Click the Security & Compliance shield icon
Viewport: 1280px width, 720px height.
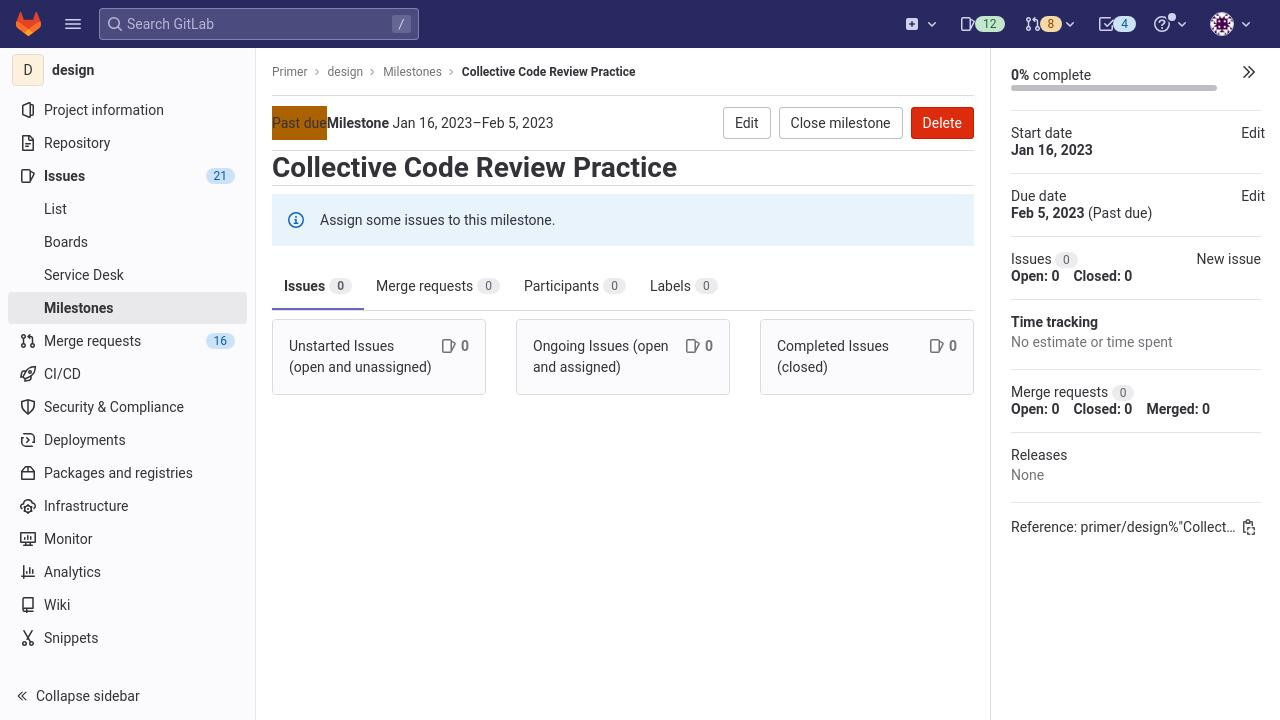point(28,407)
